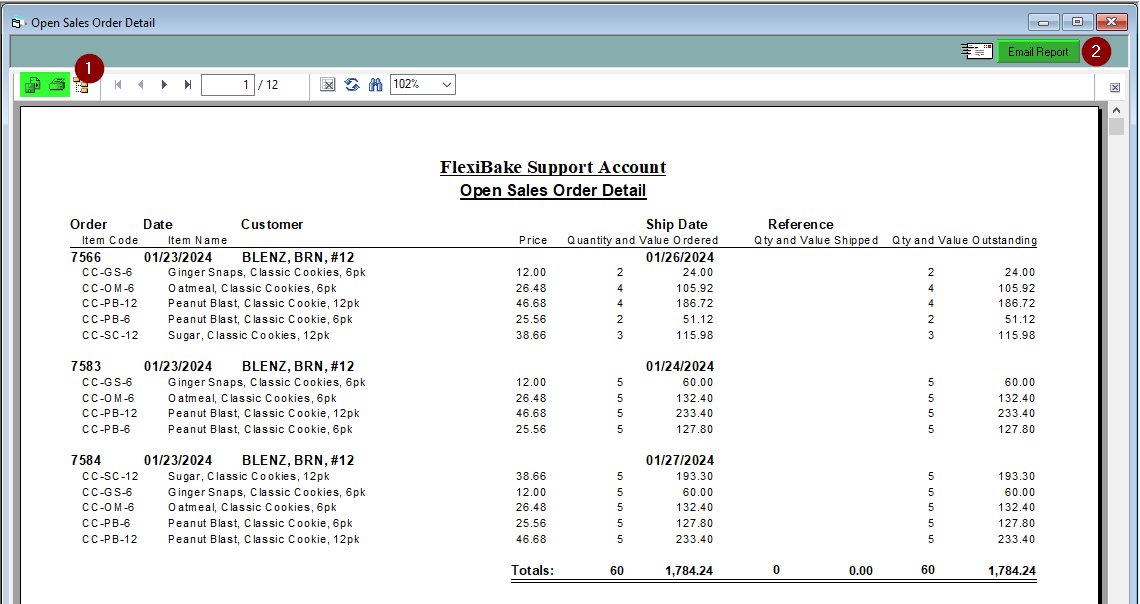This screenshot has height=604, width=1140.
Task: Click the 12 total pages count
Action: [x=272, y=85]
